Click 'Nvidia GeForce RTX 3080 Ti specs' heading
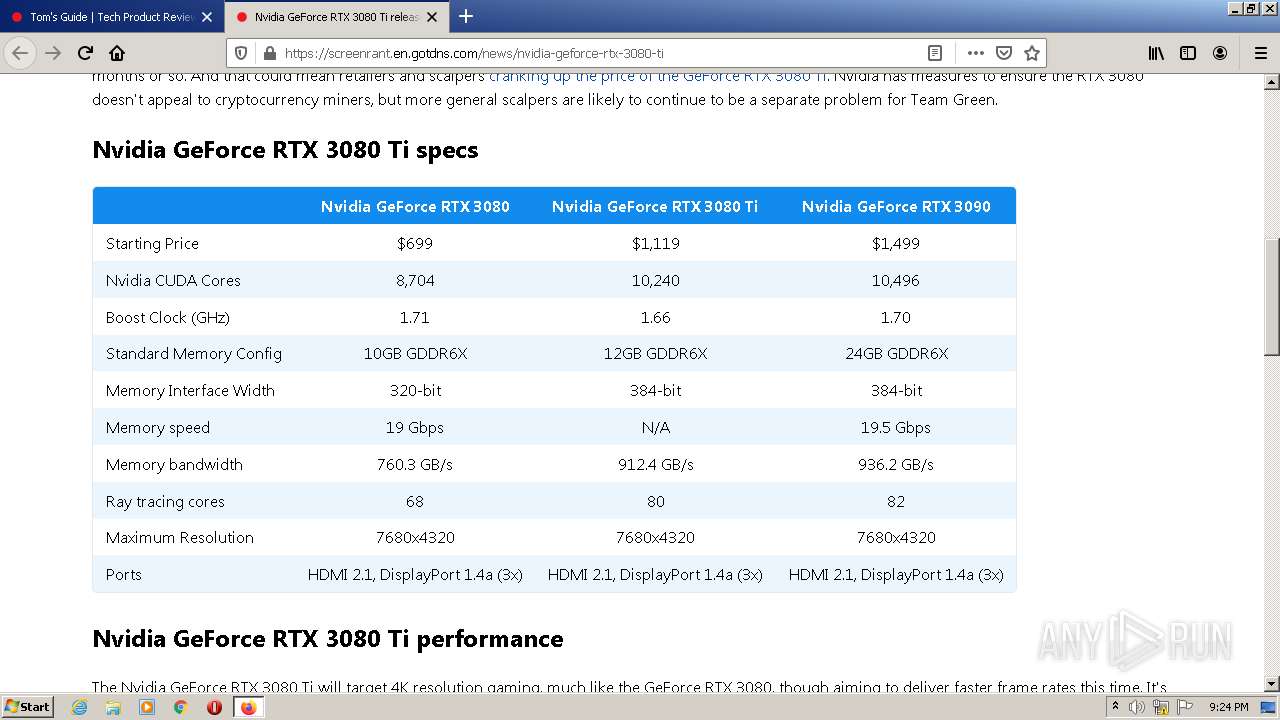This screenshot has height=720, width=1280. pos(285,150)
